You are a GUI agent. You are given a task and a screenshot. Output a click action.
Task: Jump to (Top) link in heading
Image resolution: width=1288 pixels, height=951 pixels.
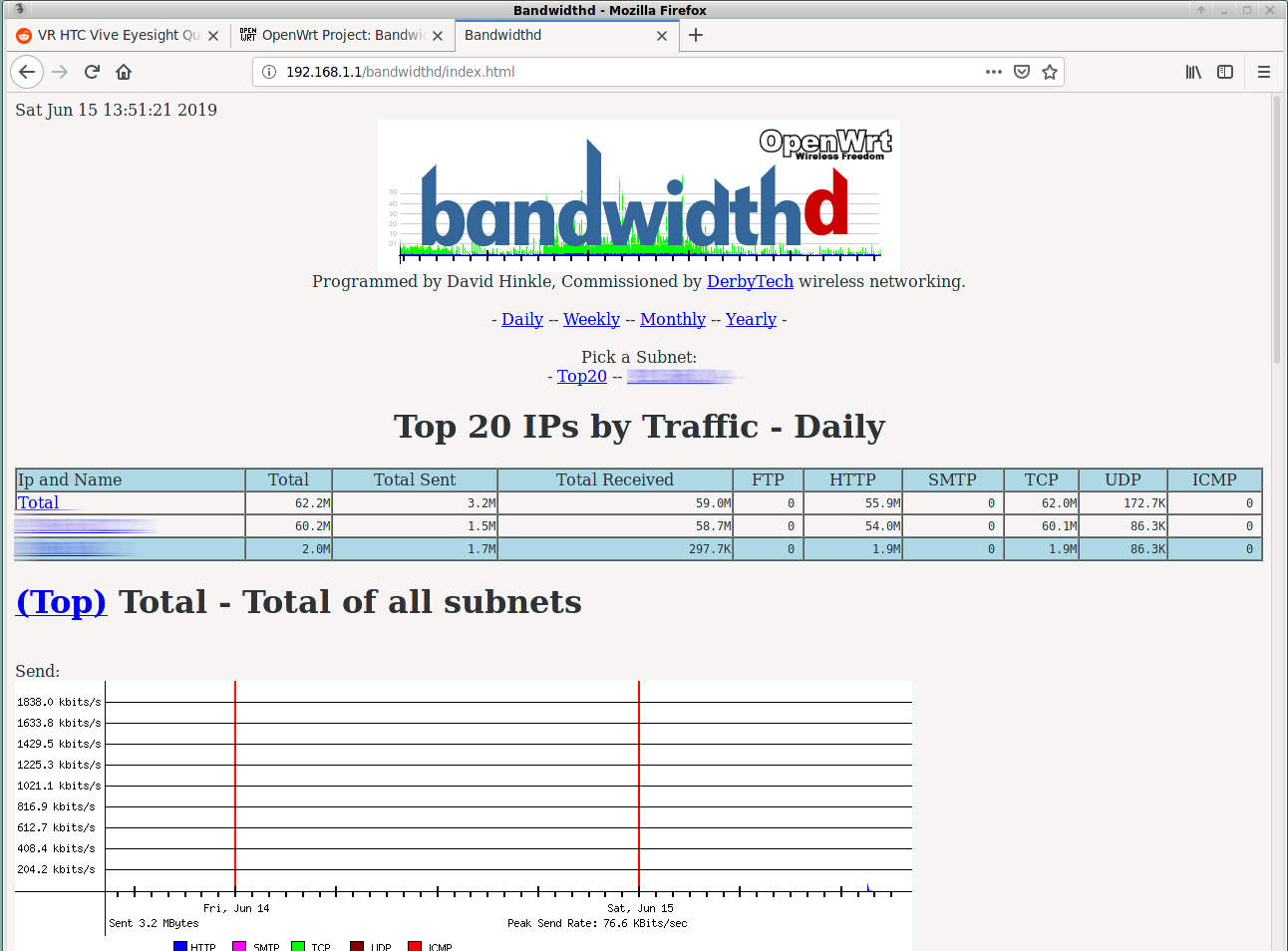(61, 602)
